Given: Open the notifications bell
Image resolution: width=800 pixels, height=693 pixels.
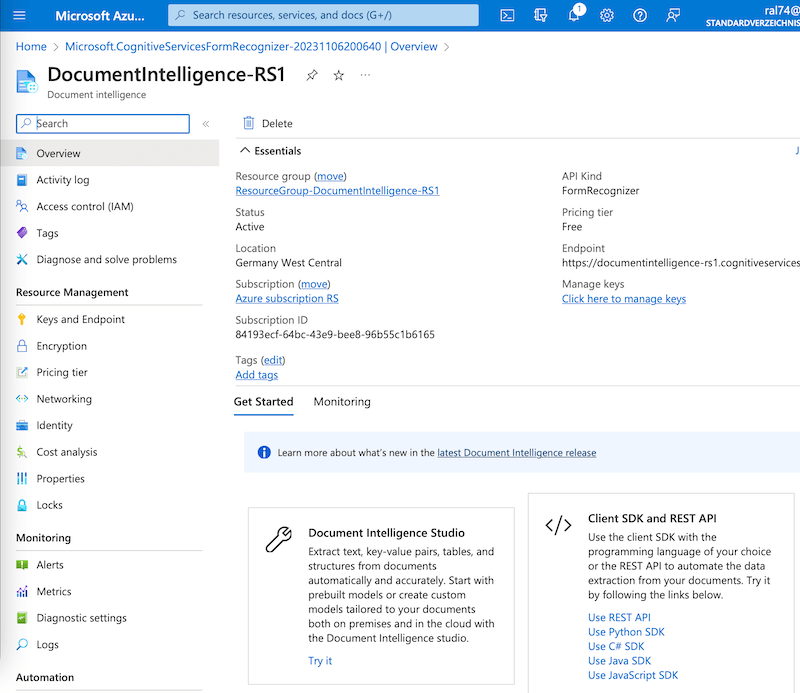Looking at the screenshot, I should (x=573, y=16).
